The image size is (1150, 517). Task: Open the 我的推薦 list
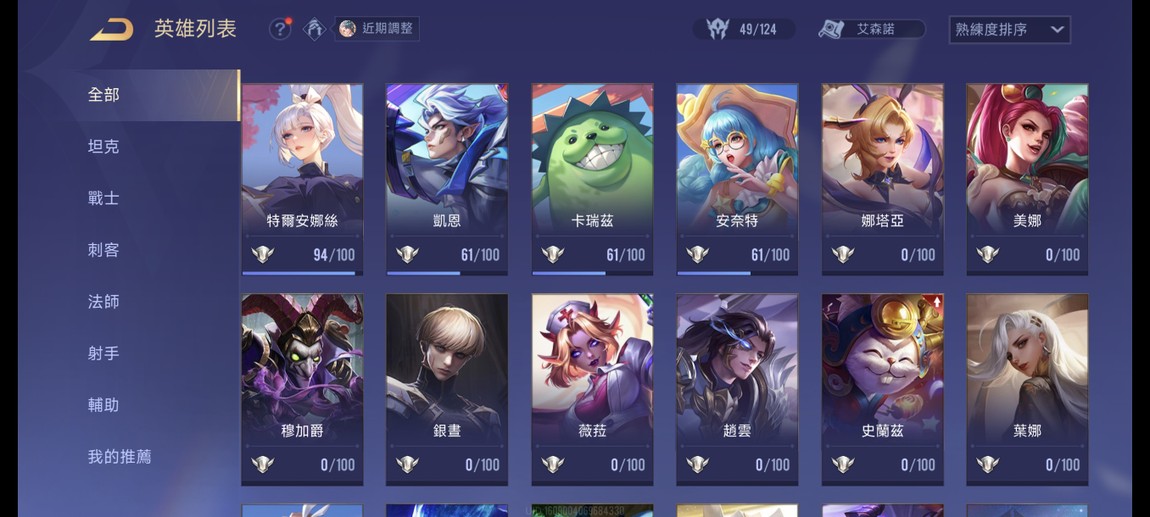[120, 457]
